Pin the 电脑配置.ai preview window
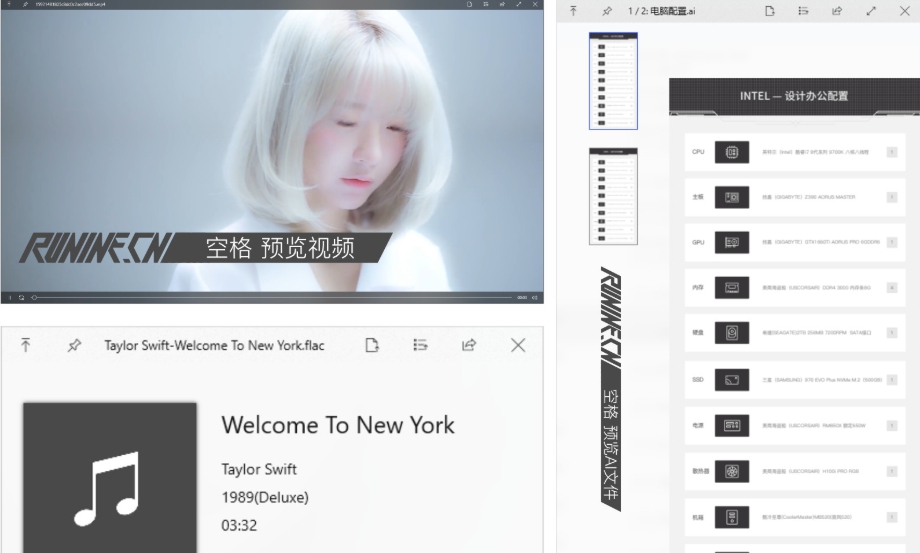 coord(607,11)
